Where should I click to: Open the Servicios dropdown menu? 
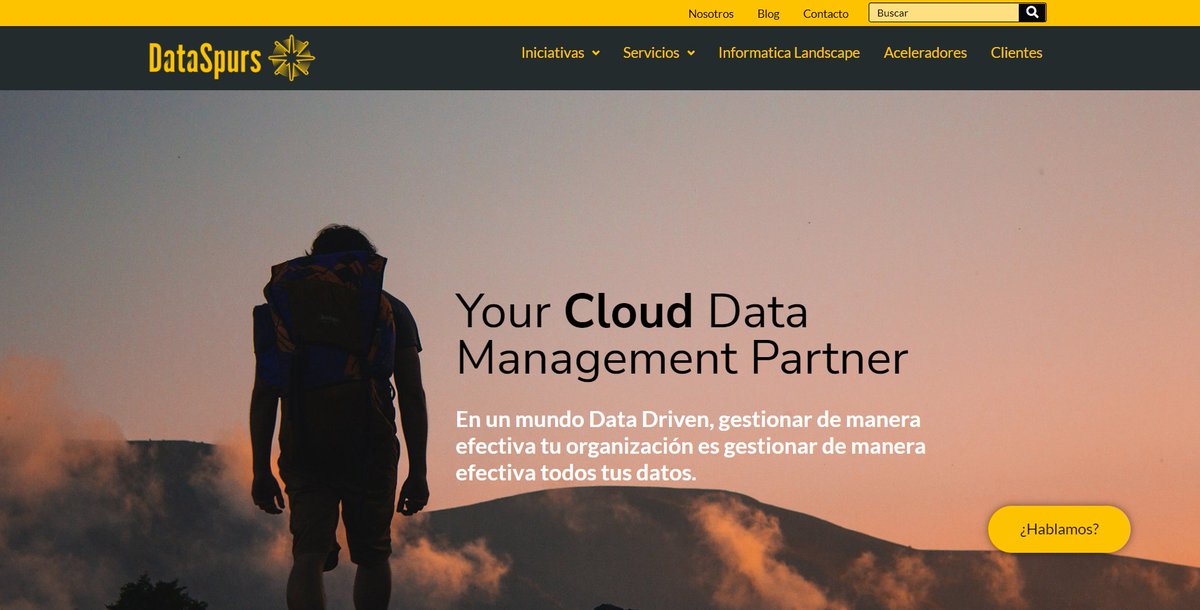652,52
